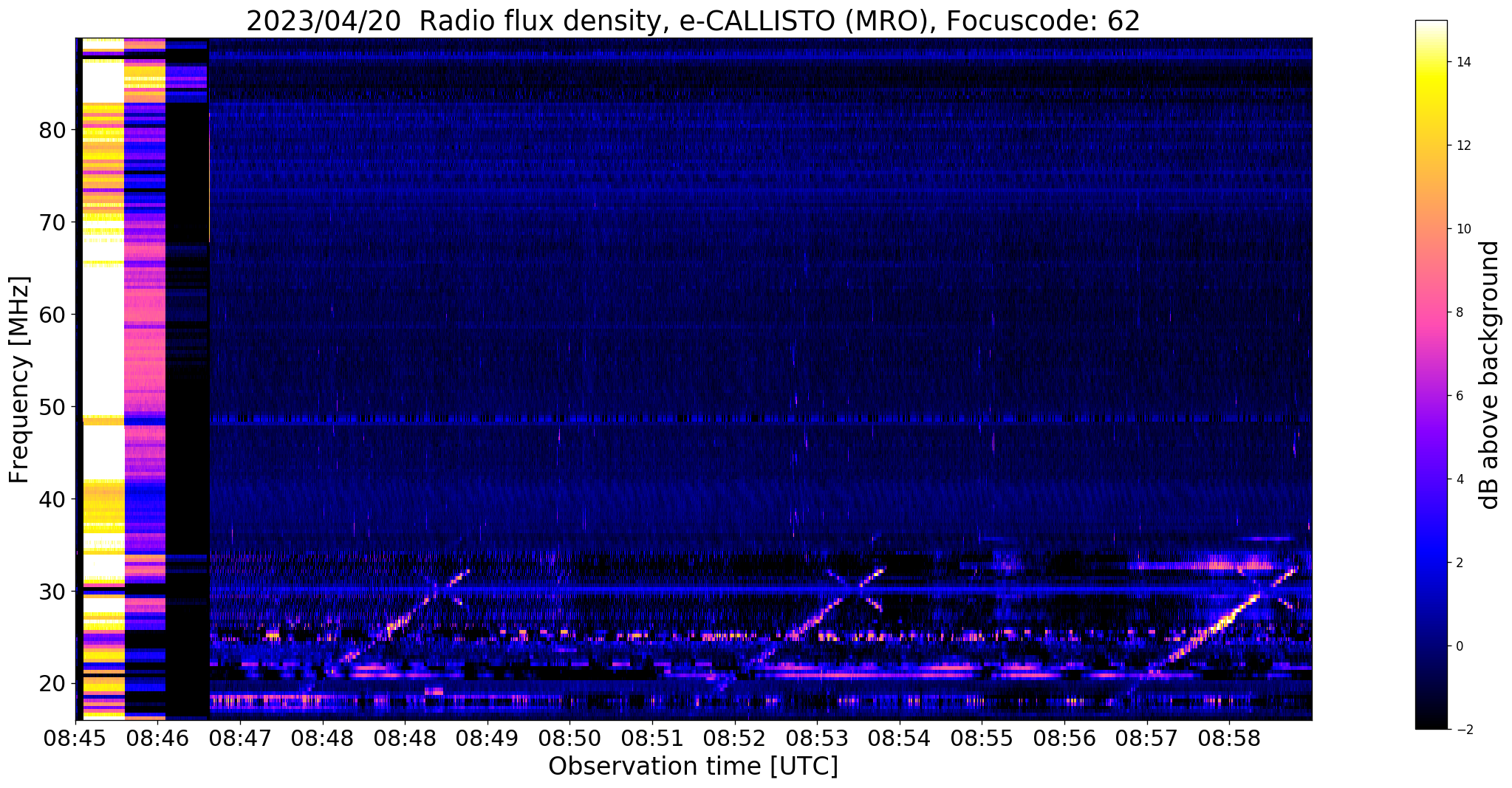The image size is (1512, 788).
Task: Click the 4 tick on the colorbar
Action: tap(1460, 479)
